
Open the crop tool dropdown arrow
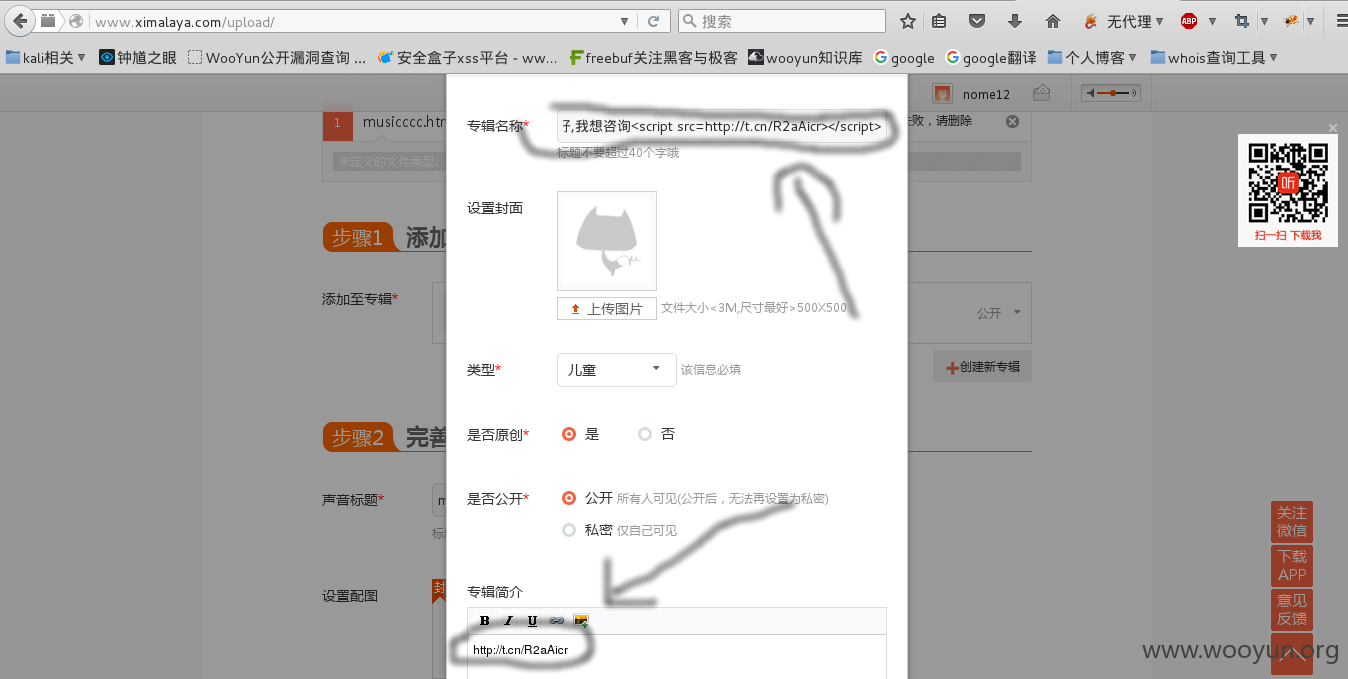[x=1264, y=21]
